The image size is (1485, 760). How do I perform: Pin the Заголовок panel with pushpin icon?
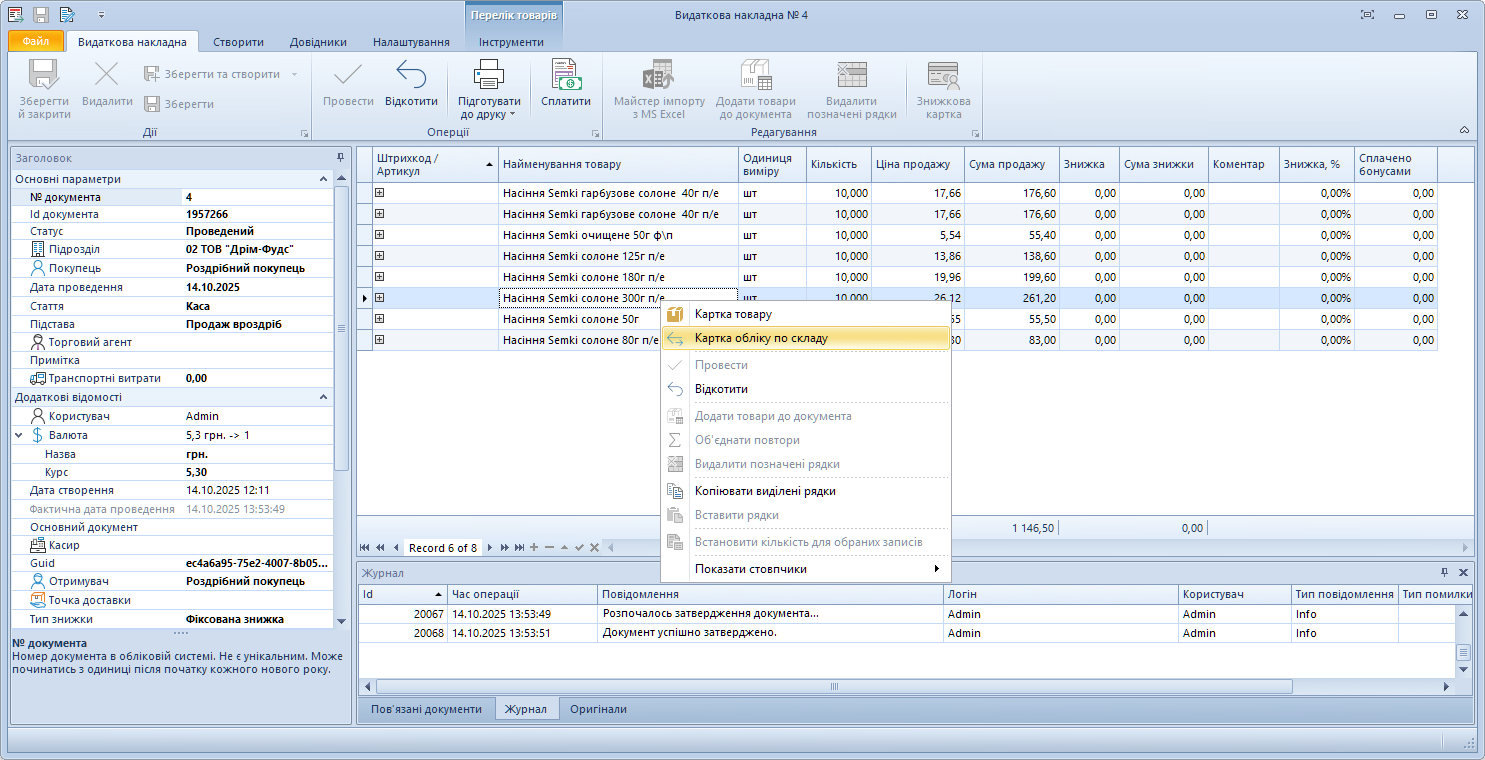[340, 158]
